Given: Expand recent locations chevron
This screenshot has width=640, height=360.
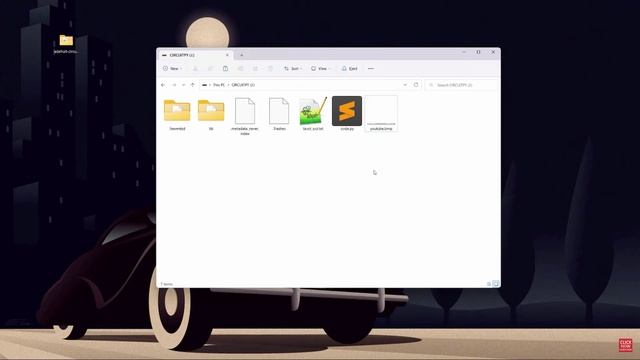Looking at the screenshot, I should 183,85.
